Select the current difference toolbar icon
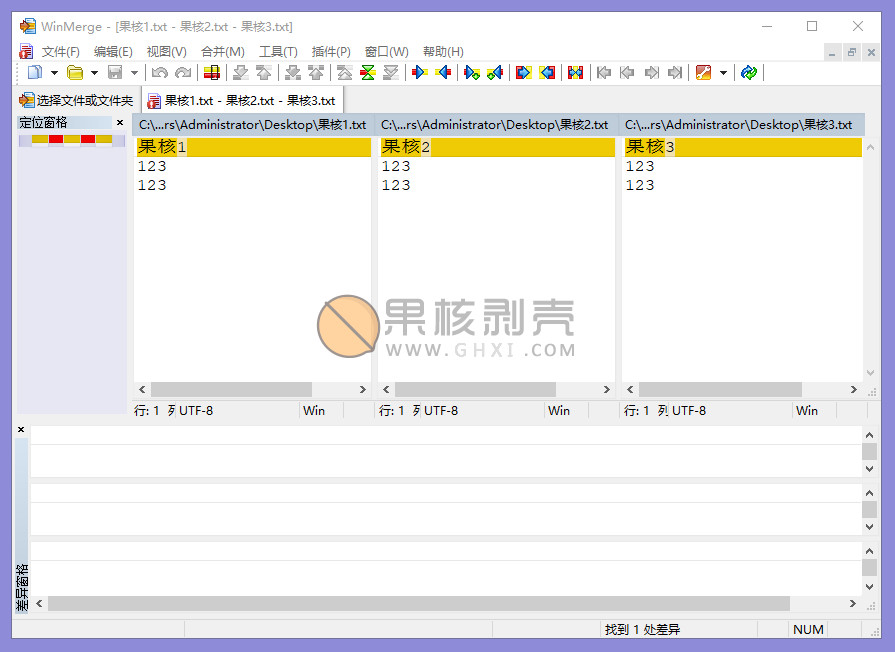This screenshot has width=895, height=652. click(211, 72)
